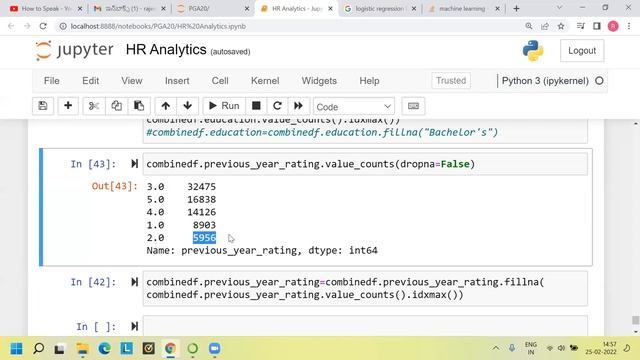This screenshot has height=360, width=640.
Task: Go back in browser history
Action: pos(11,26)
